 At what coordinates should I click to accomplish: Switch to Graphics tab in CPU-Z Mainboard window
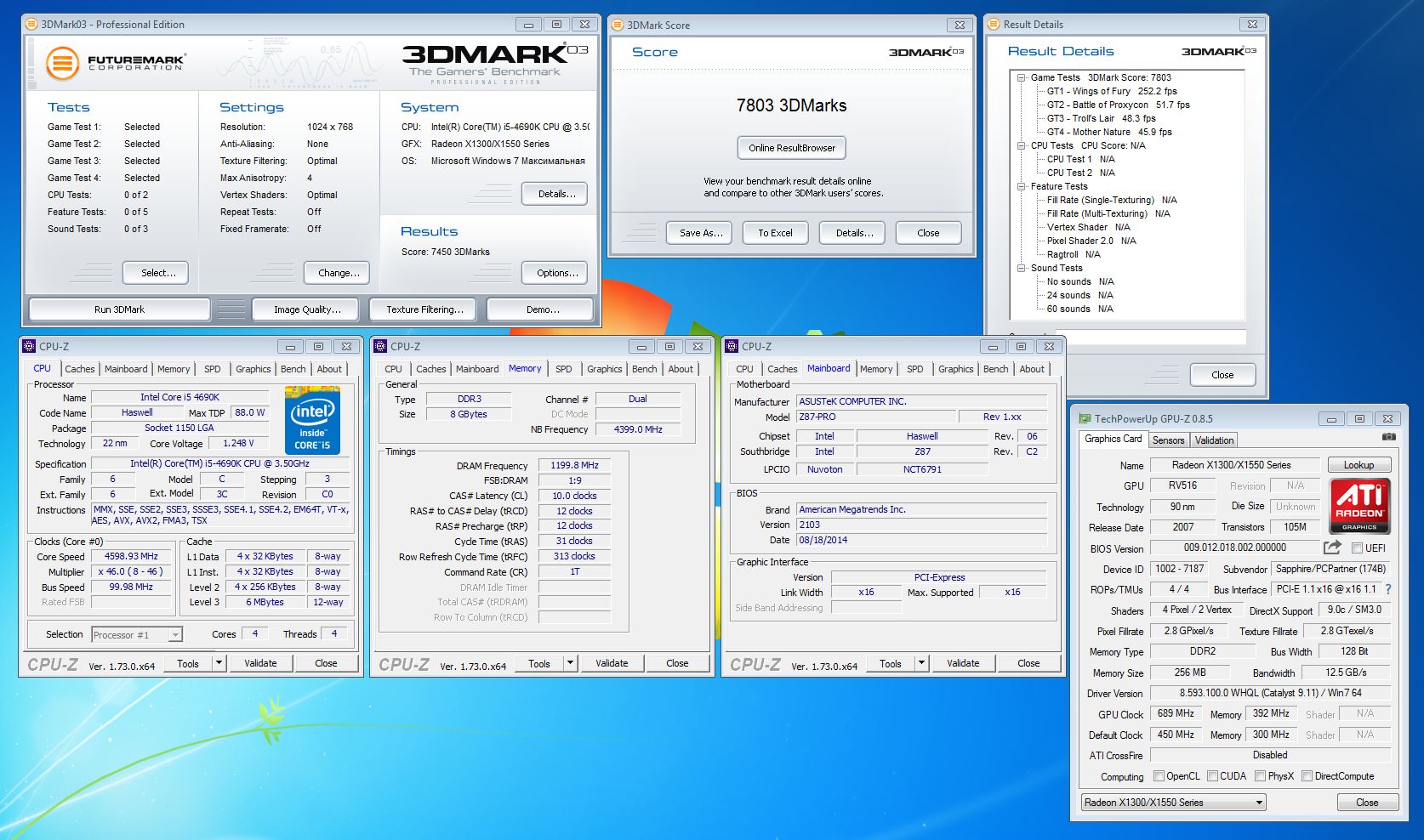(955, 369)
